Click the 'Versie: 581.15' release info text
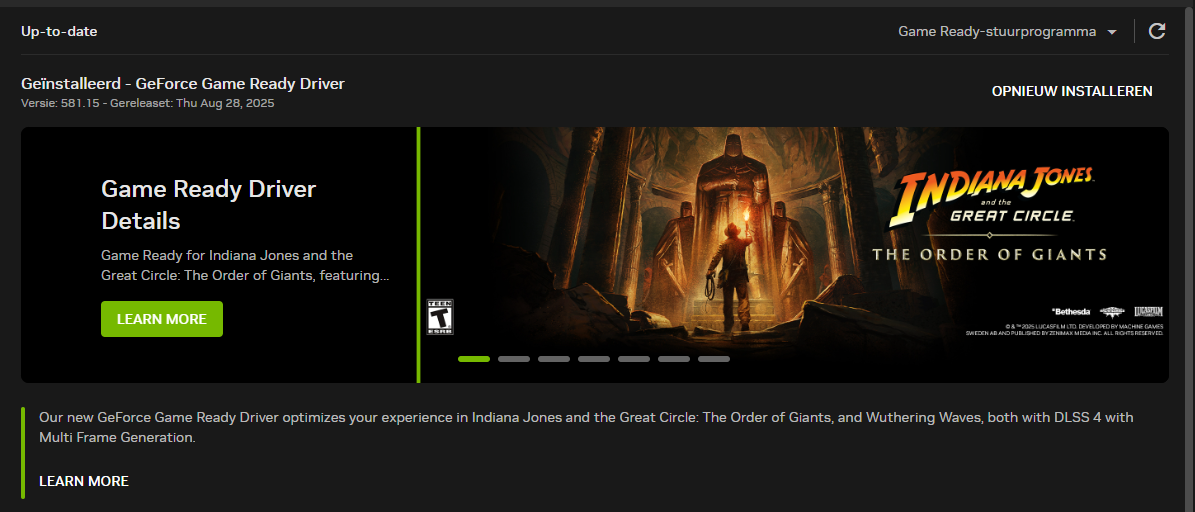This screenshot has height=512, width=1195. [148, 103]
